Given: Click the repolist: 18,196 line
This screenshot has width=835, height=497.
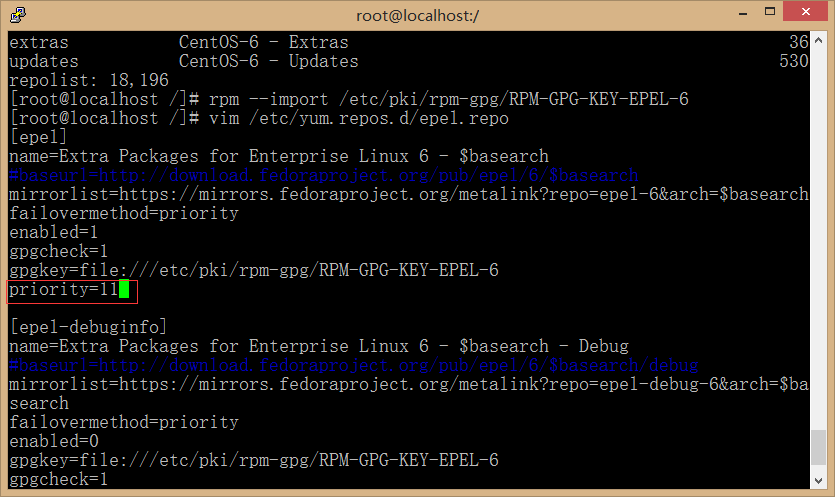Looking at the screenshot, I should (88, 80).
